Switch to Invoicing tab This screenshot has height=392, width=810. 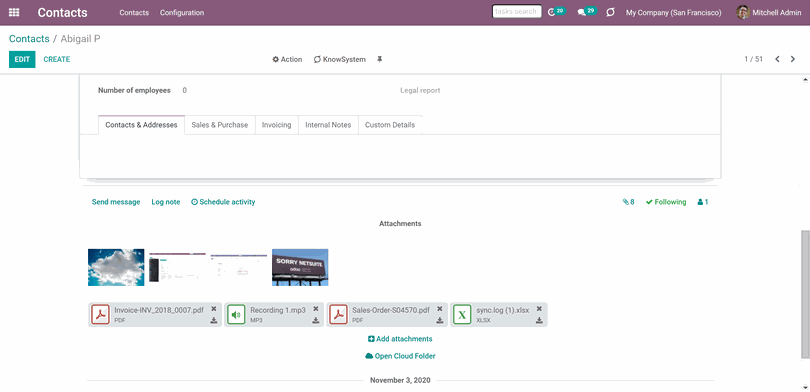[277, 125]
